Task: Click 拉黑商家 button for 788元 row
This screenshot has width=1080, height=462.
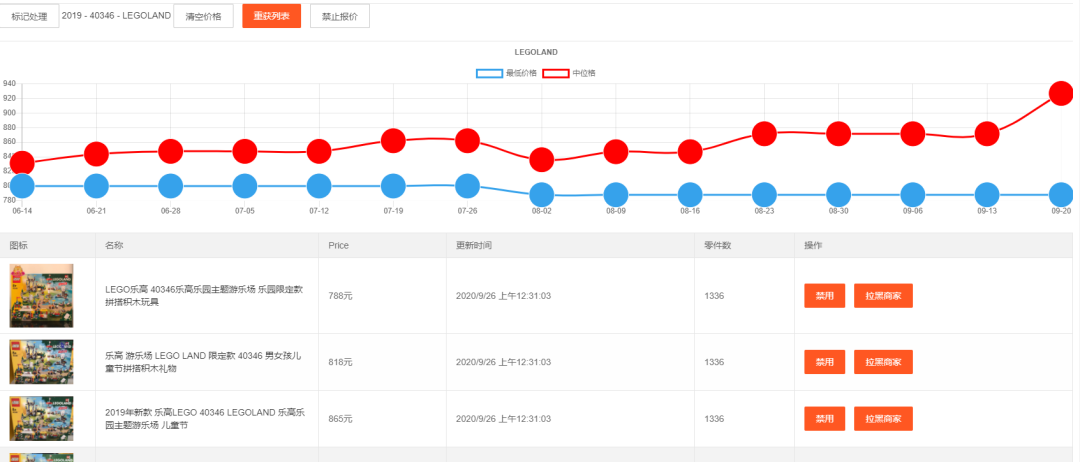Action: 883,295
